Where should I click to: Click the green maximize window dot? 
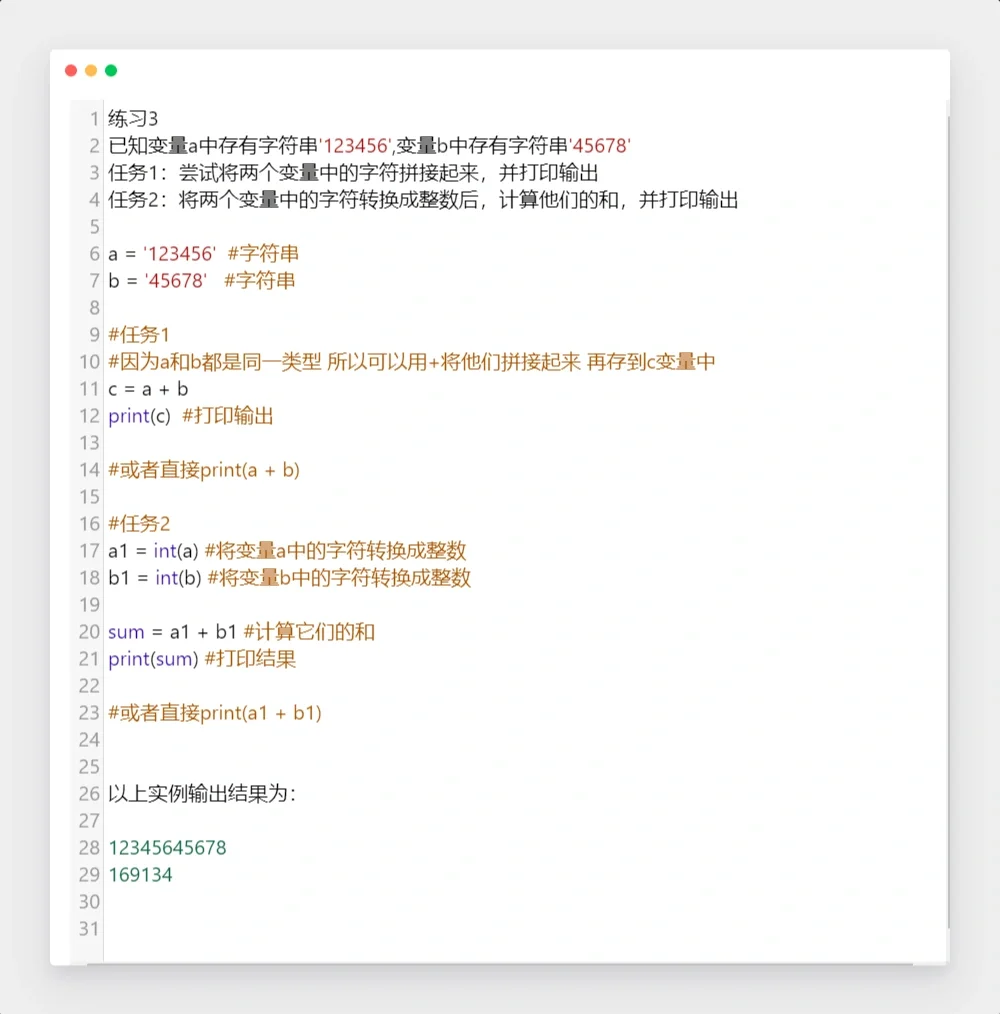coord(111,70)
